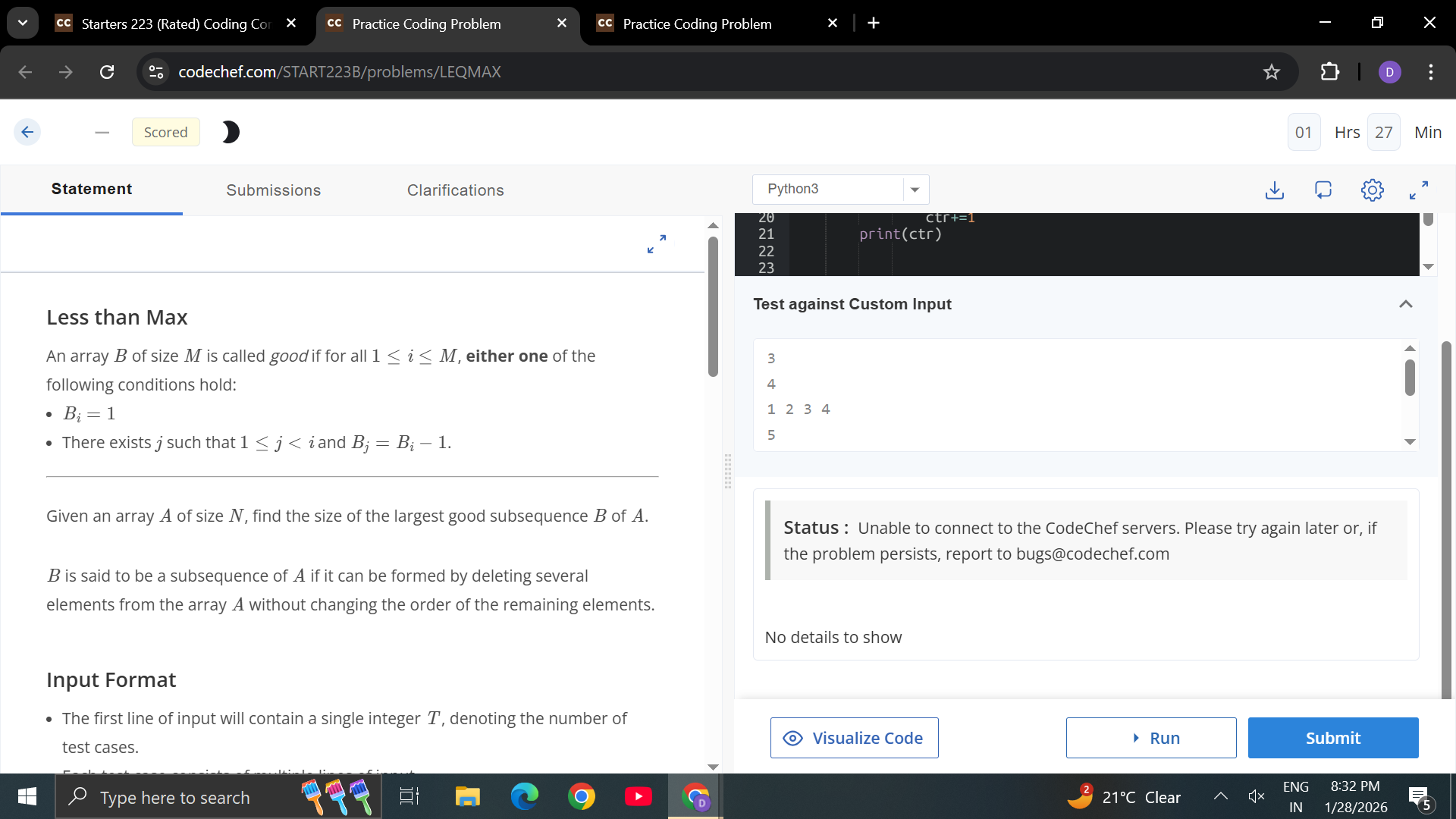The height and width of the screenshot is (819, 1456).
Task: Bookmark this page with the star icon
Action: click(x=1272, y=72)
